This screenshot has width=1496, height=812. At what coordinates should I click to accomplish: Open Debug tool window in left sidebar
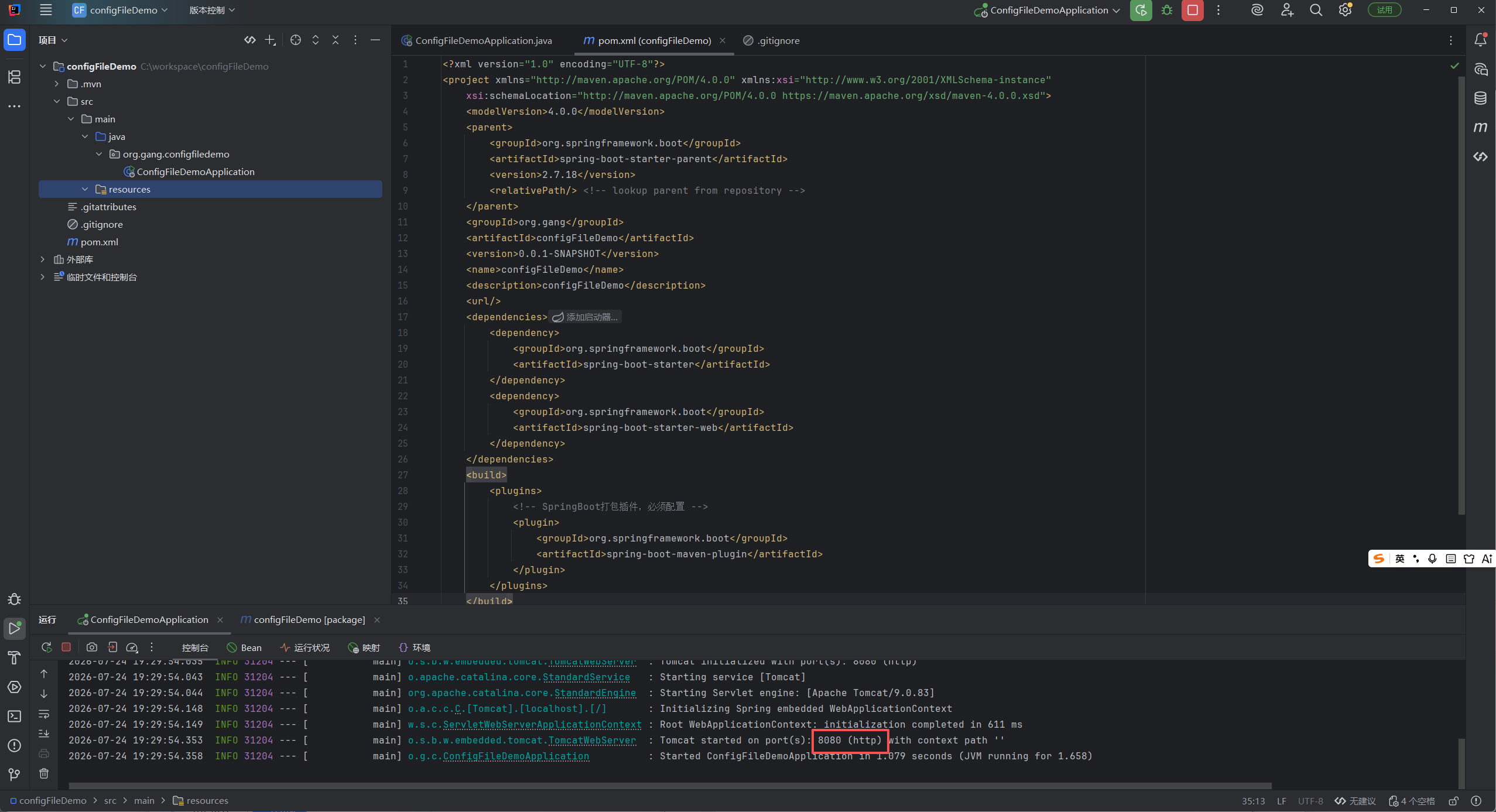[15, 599]
